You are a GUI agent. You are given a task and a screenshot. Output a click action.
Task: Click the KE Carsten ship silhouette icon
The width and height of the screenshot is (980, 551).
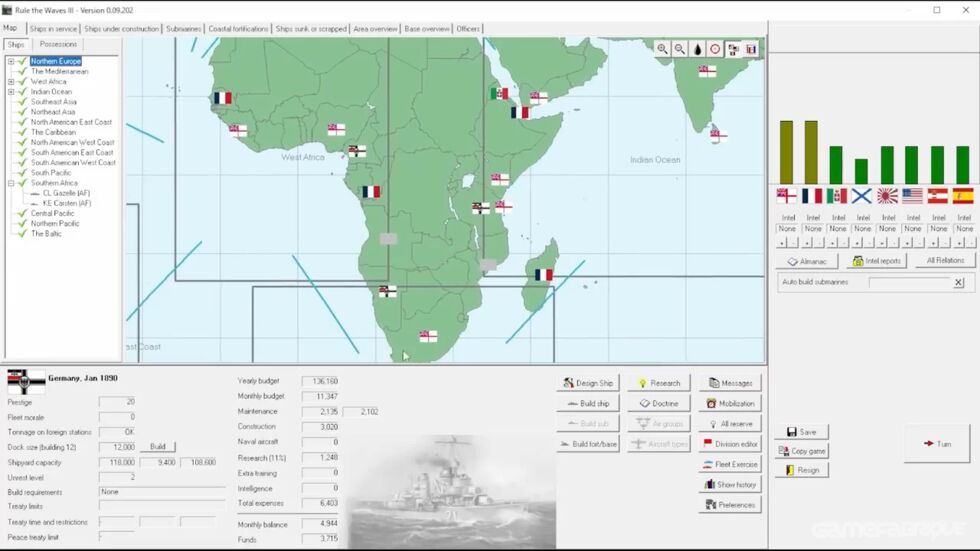pyautogui.click(x=35, y=204)
